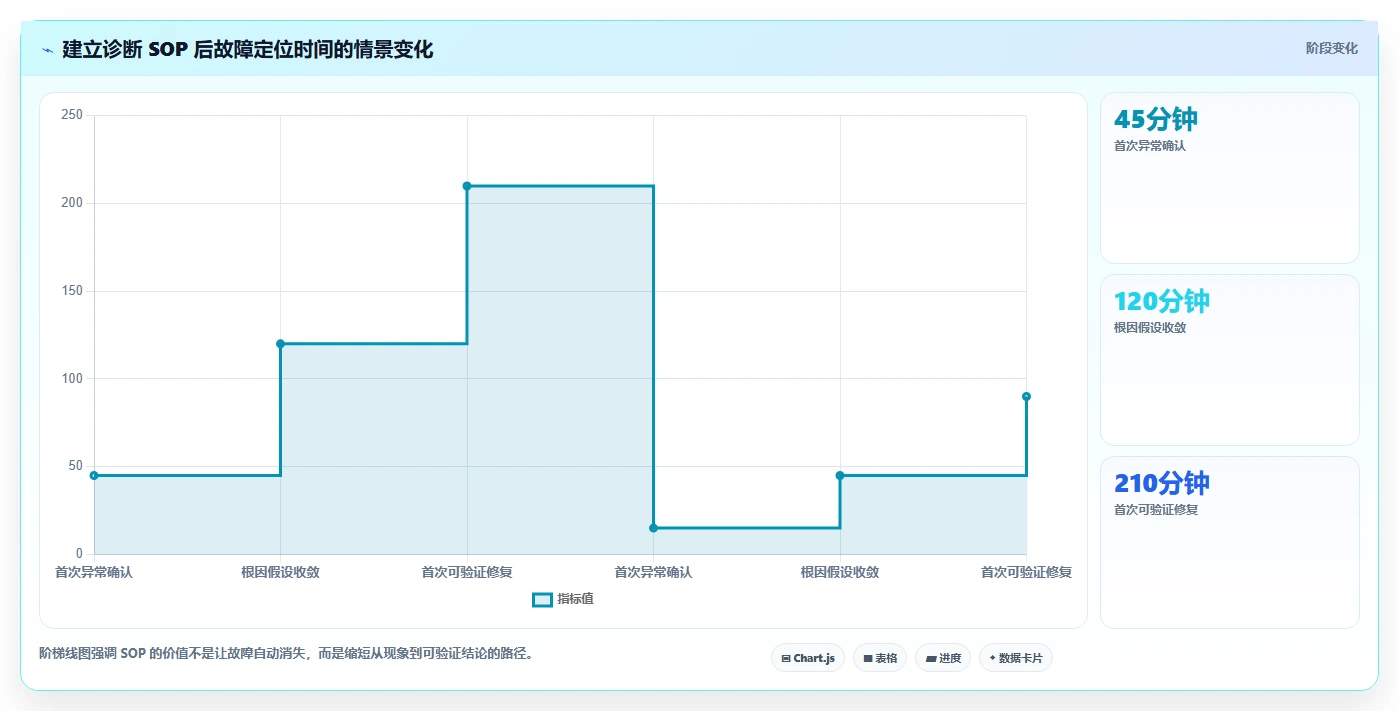1399x711 pixels.
Task: Click the 45分钟 value card
Action: tap(1229, 178)
